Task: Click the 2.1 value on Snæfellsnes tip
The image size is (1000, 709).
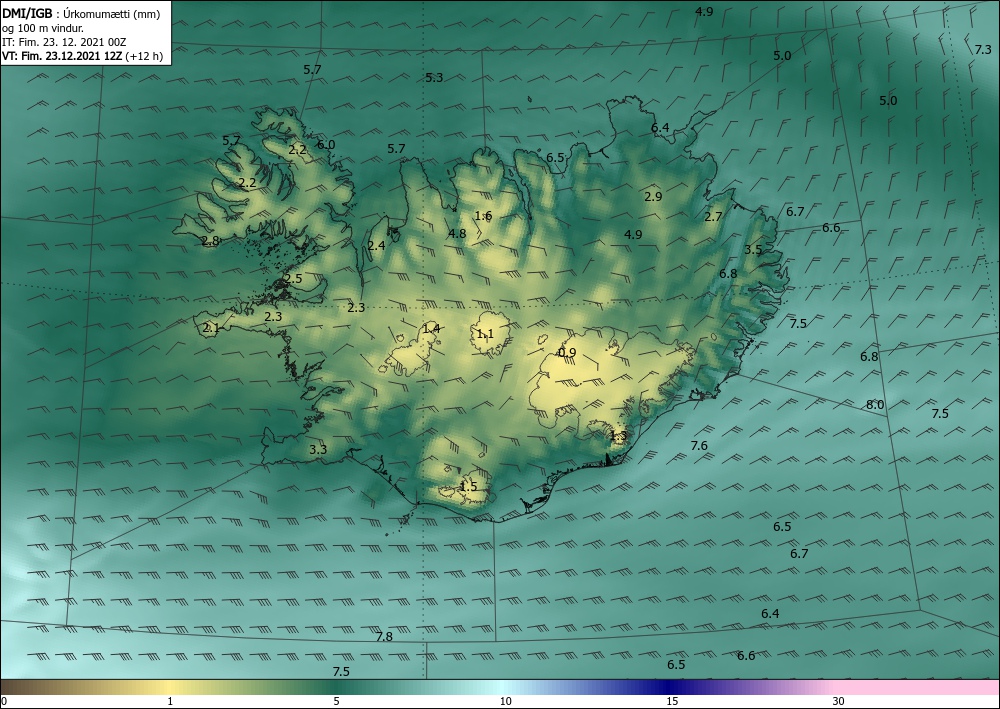Action: pyautogui.click(x=211, y=328)
